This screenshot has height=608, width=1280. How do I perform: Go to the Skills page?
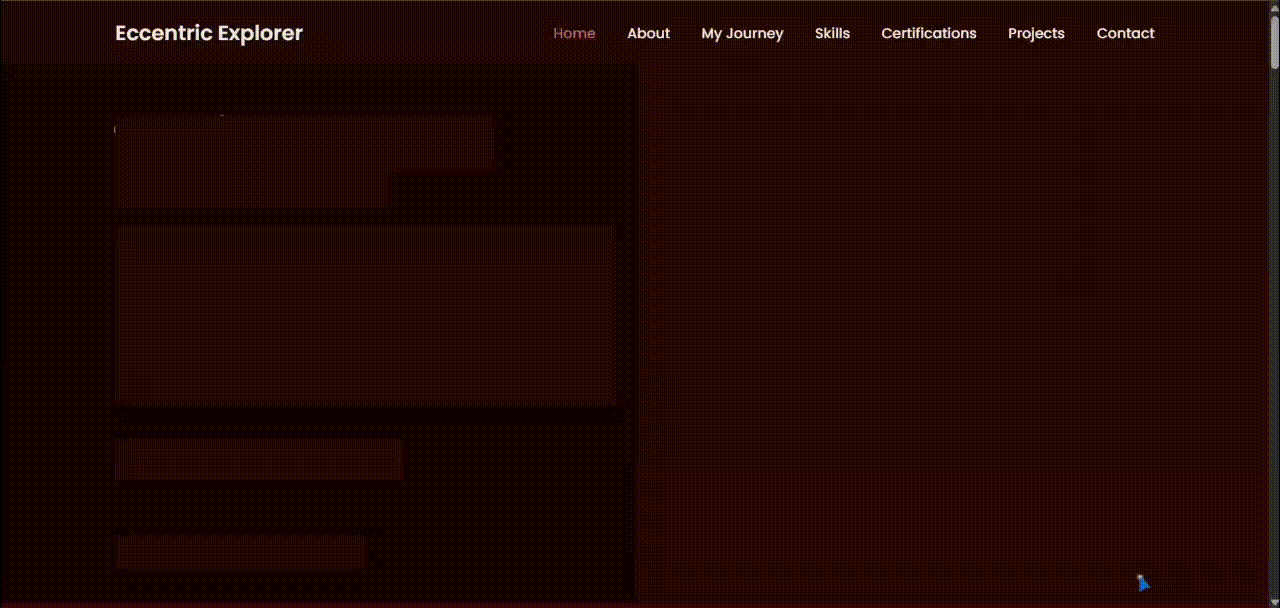pos(832,33)
